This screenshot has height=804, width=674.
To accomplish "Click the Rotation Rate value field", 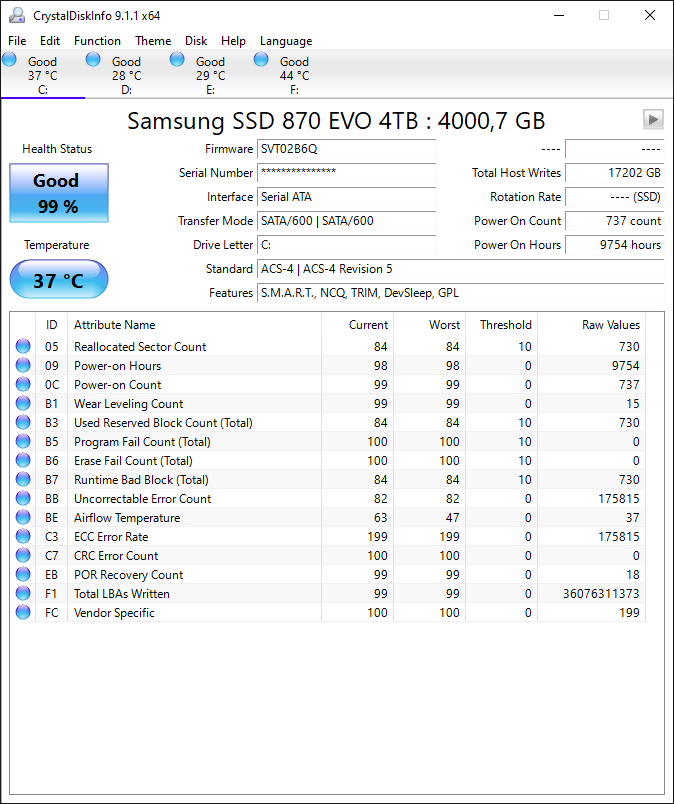I will (x=614, y=197).
